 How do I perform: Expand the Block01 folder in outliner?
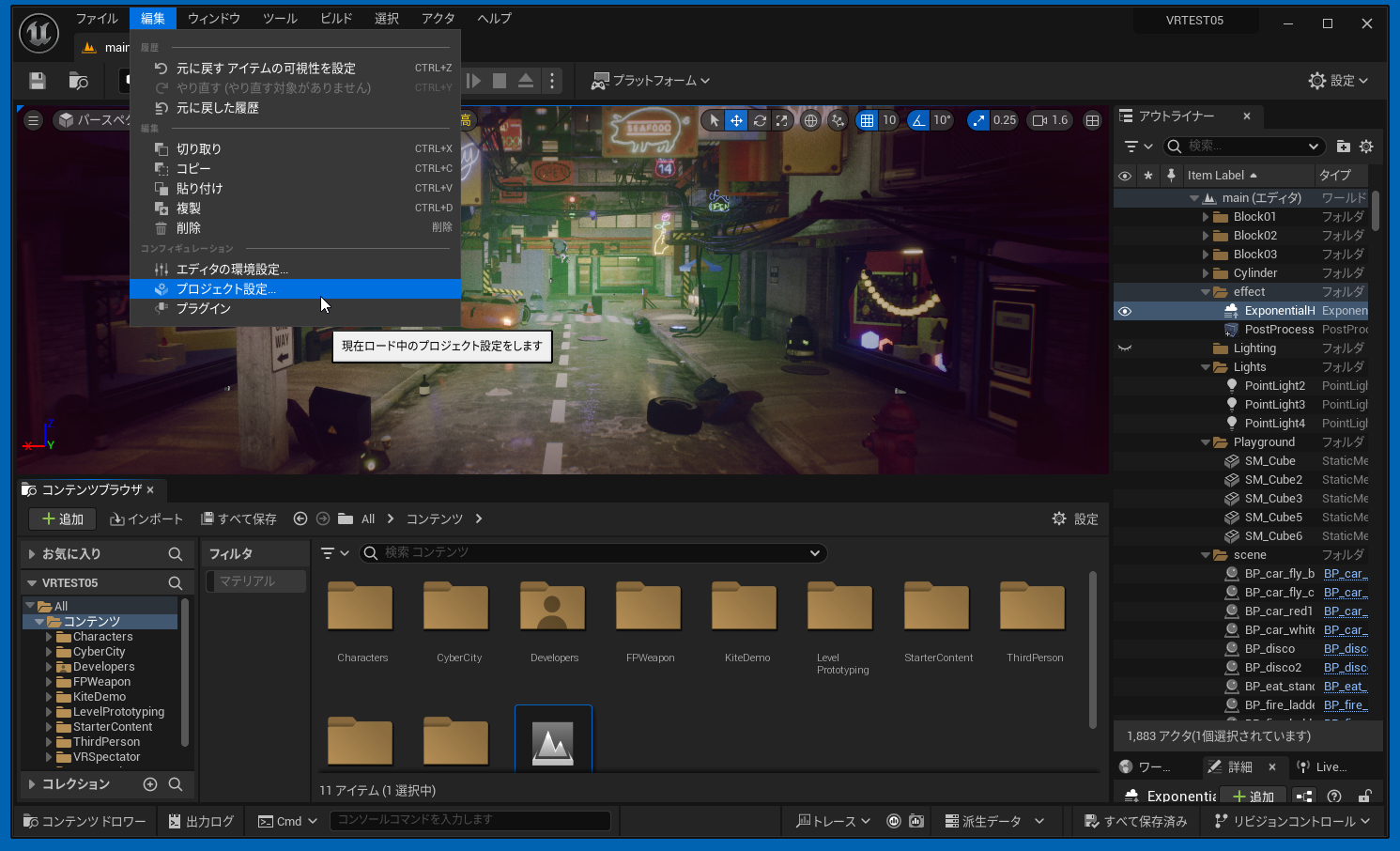tap(1206, 217)
